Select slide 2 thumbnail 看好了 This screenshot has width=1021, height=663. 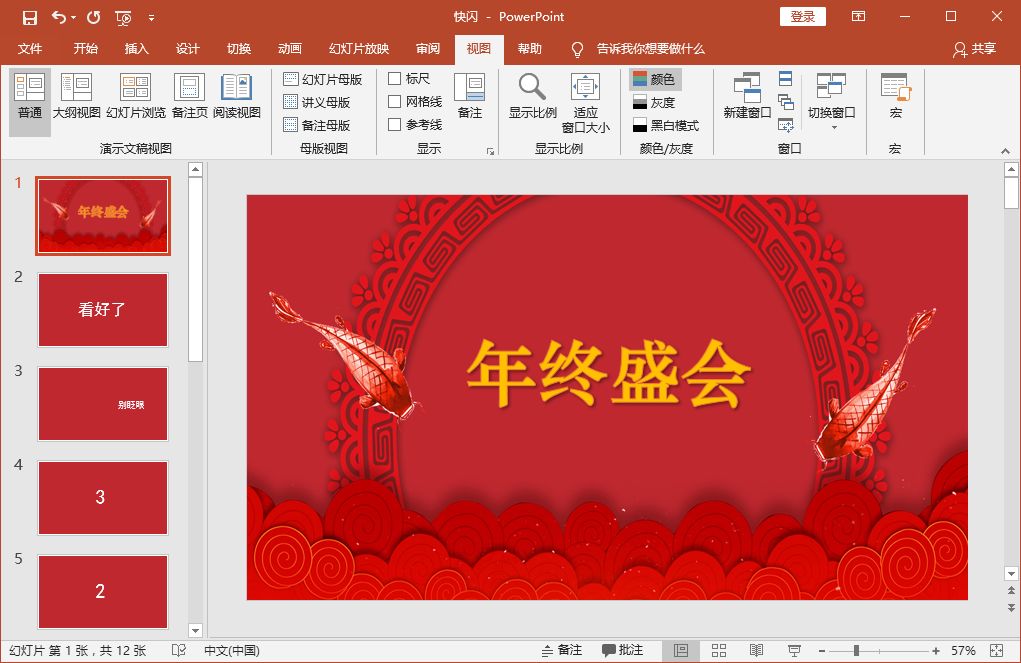tap(103, 310)
